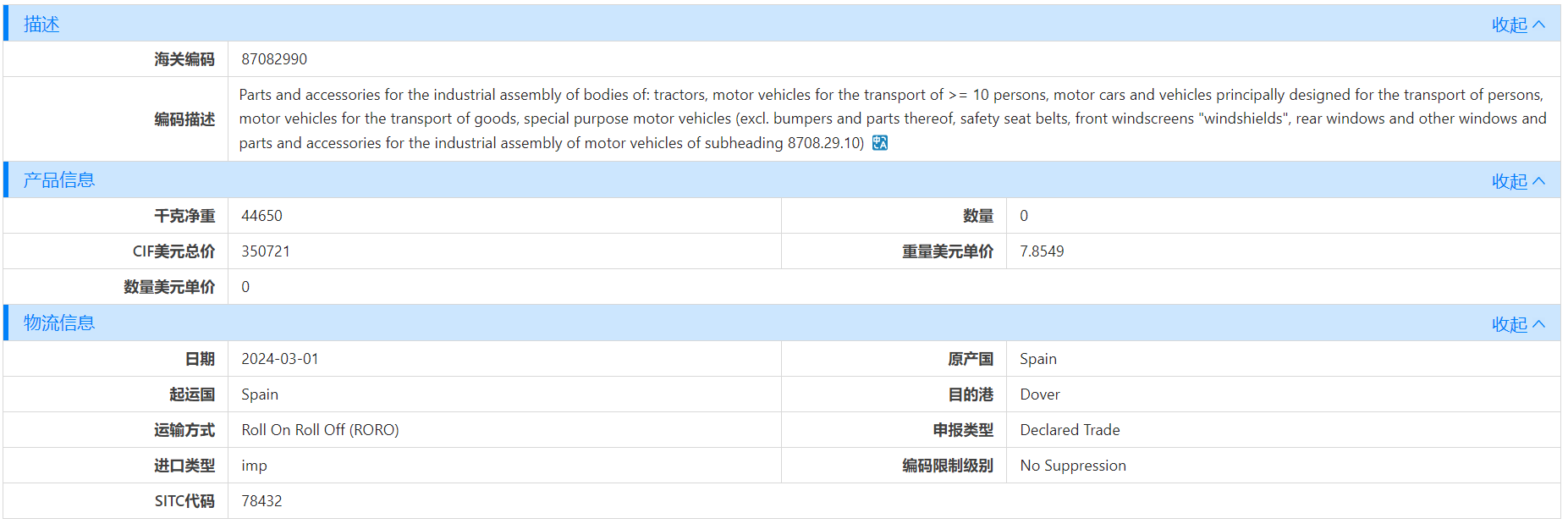
Task: Click the translate icon after the code description
Action: [x=880, y=143]
